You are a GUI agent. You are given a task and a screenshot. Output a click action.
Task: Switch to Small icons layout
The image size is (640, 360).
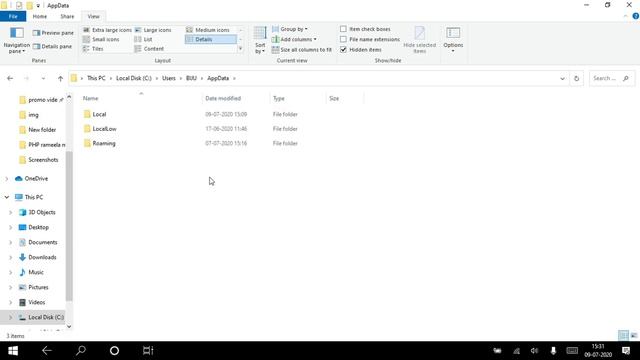pos(101,39)
